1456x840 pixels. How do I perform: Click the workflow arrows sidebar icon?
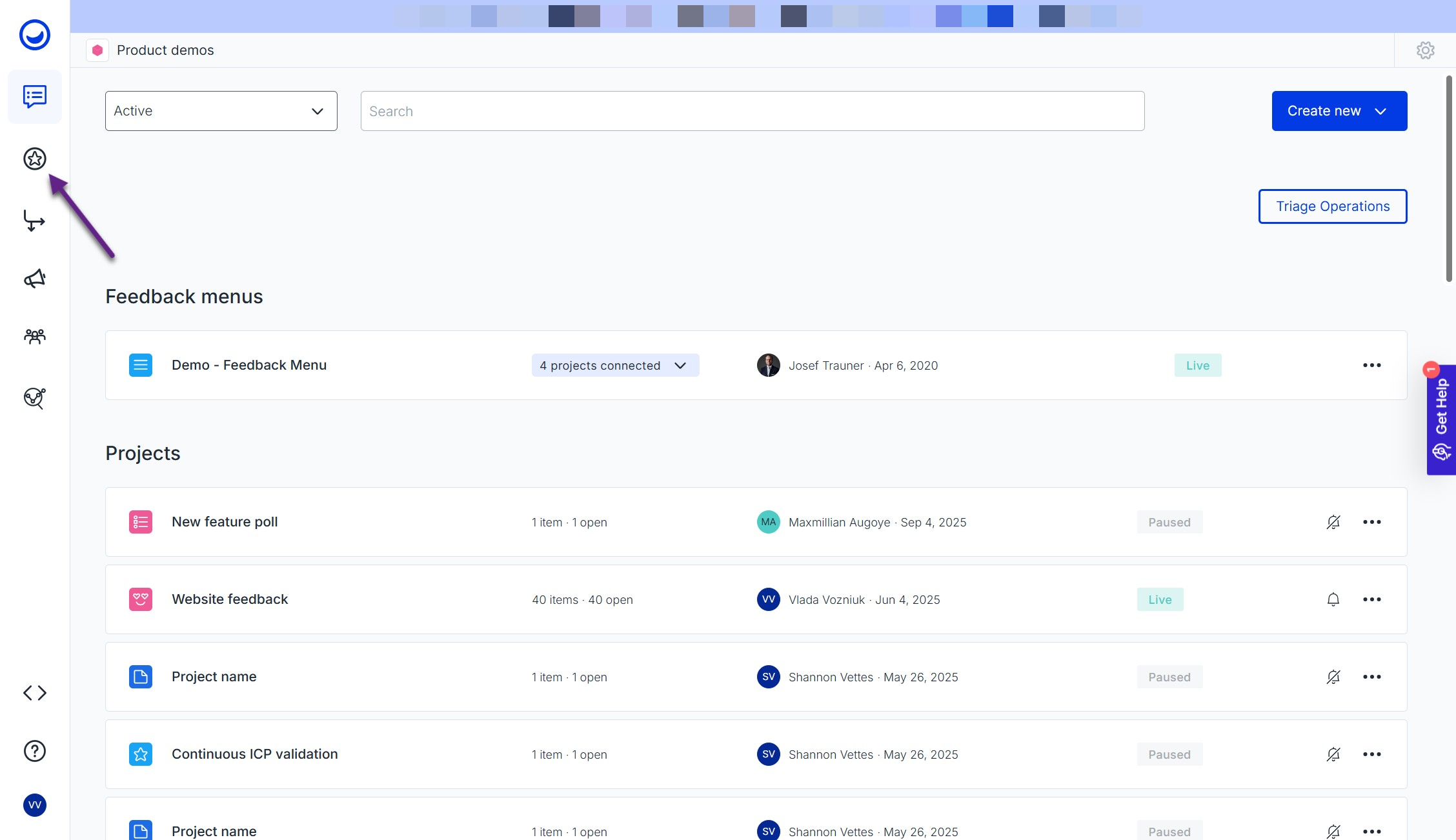[35, 221]
